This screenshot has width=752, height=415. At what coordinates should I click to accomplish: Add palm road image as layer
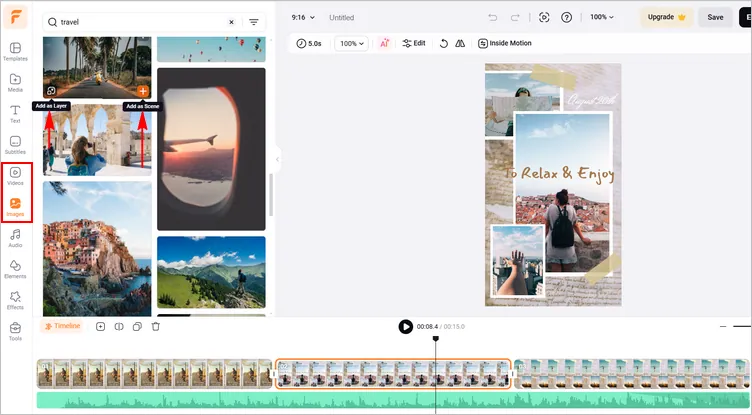tap(51, 91)
